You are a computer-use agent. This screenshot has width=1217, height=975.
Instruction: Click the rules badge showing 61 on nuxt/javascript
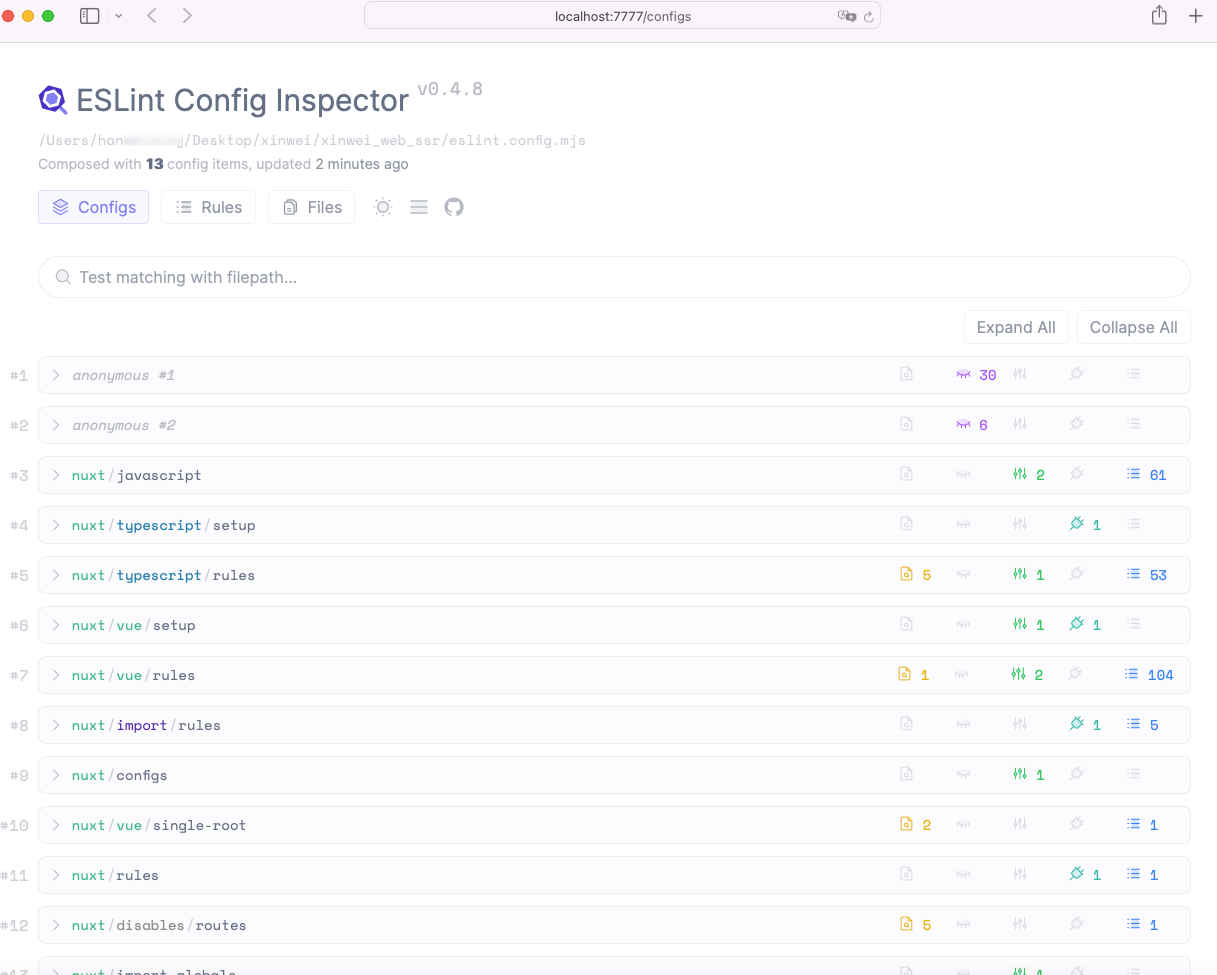pos(1146,475)
